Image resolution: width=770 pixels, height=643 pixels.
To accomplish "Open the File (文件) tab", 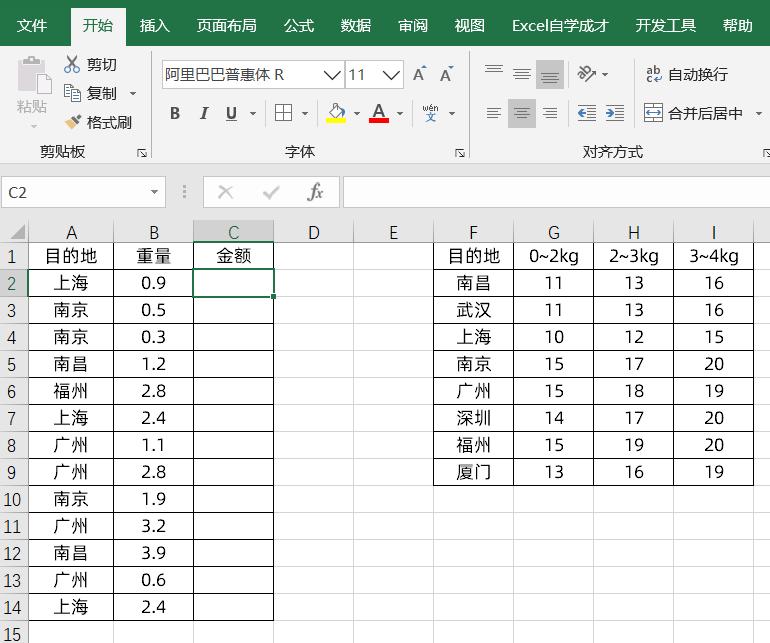I will pos(31,26).
